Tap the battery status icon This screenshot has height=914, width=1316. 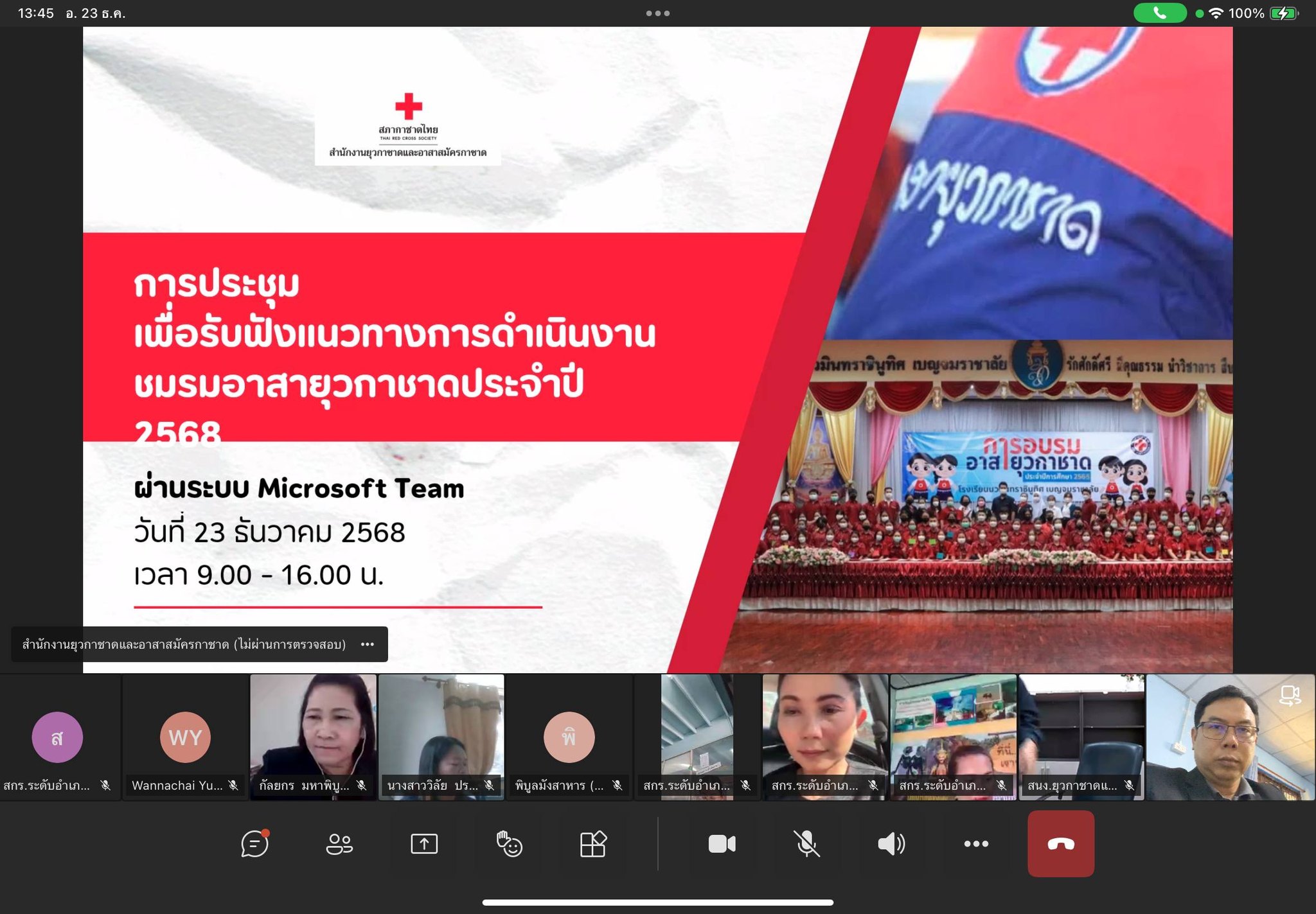1283,13
